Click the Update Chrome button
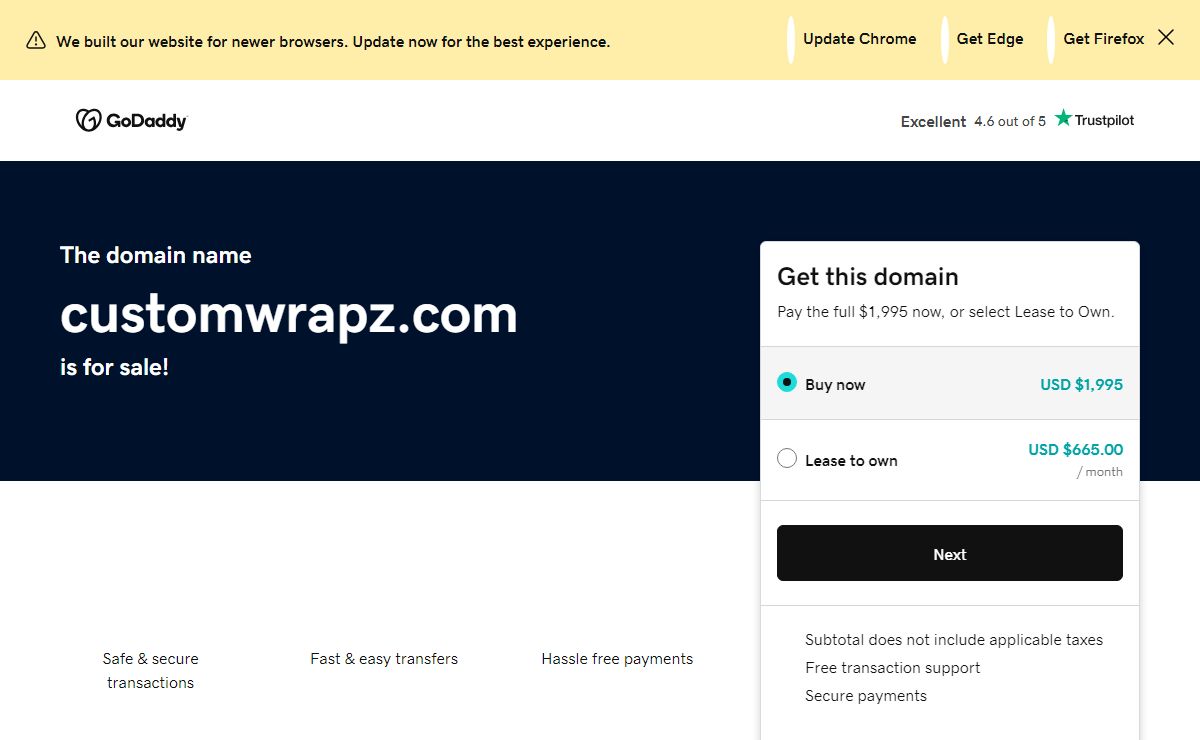Screen dimensions: 1200x740 pos(859,39)
